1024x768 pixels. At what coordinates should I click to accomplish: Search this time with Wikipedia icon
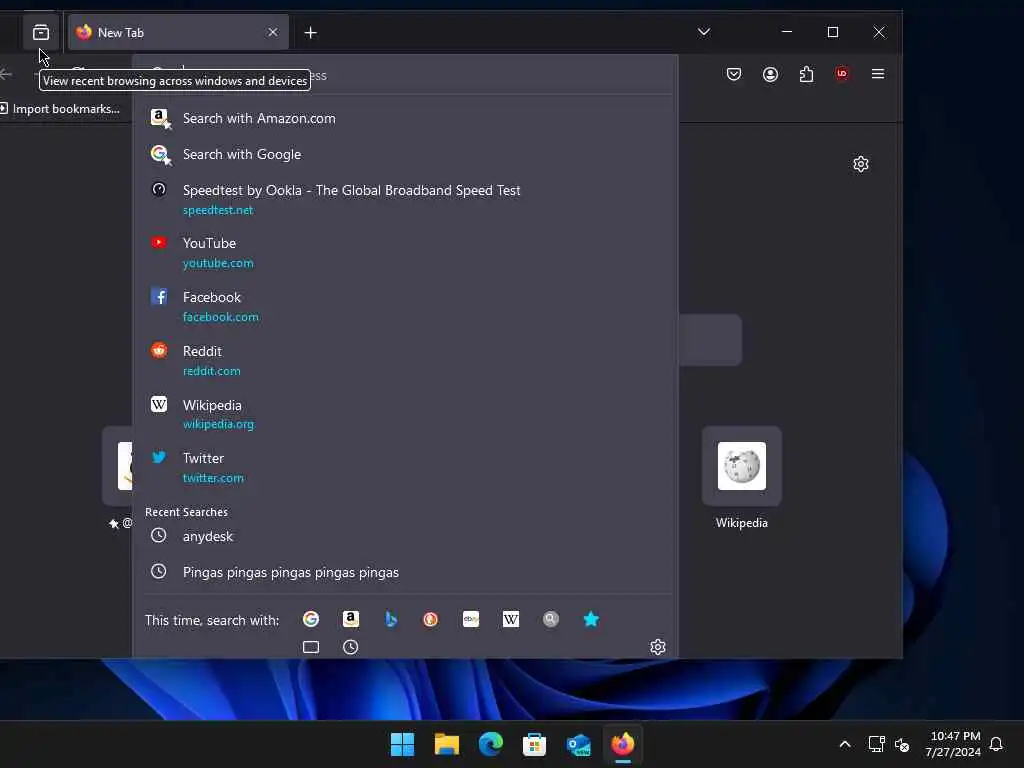[x=511, y=619]
